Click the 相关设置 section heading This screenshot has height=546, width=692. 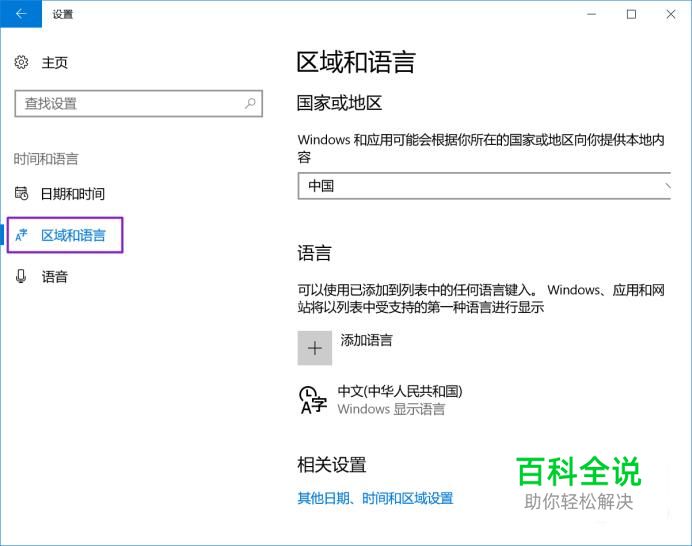point(331,465)
